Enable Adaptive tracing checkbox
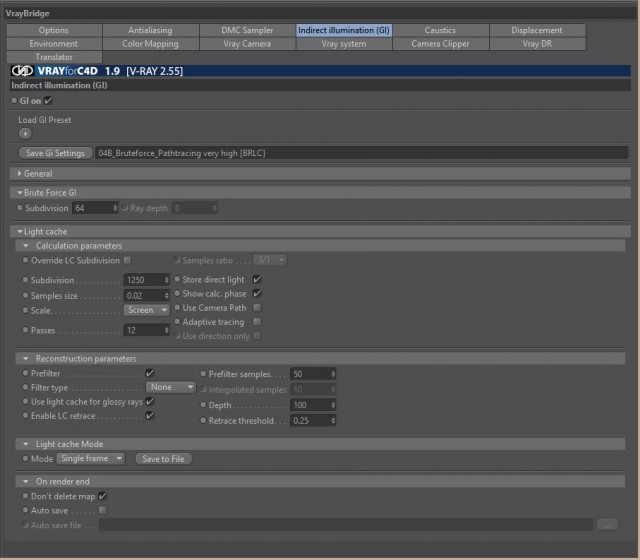 pos(257,322)
